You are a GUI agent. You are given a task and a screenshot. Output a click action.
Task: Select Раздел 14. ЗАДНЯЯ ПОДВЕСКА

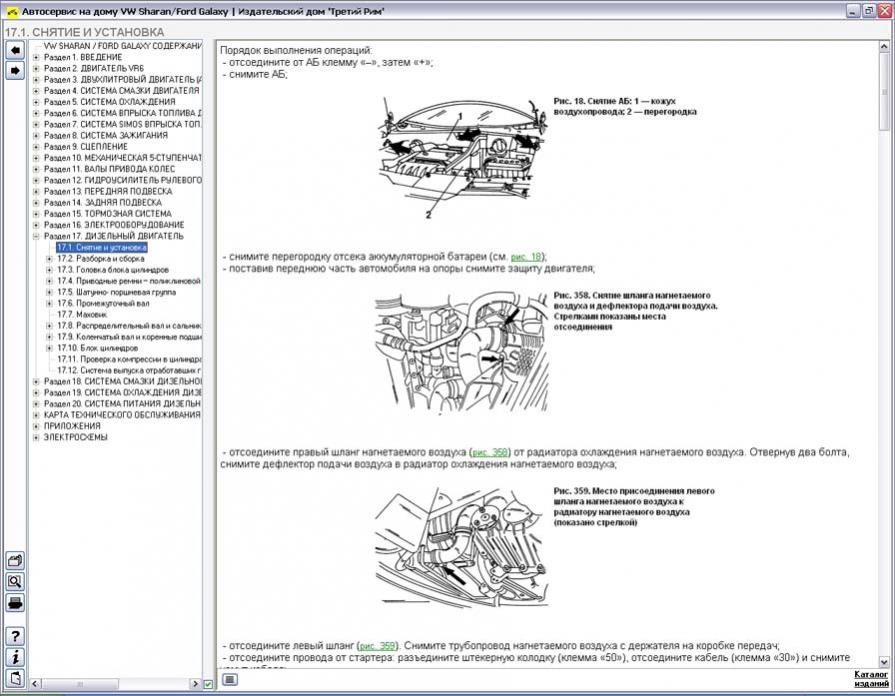point(103,203)
